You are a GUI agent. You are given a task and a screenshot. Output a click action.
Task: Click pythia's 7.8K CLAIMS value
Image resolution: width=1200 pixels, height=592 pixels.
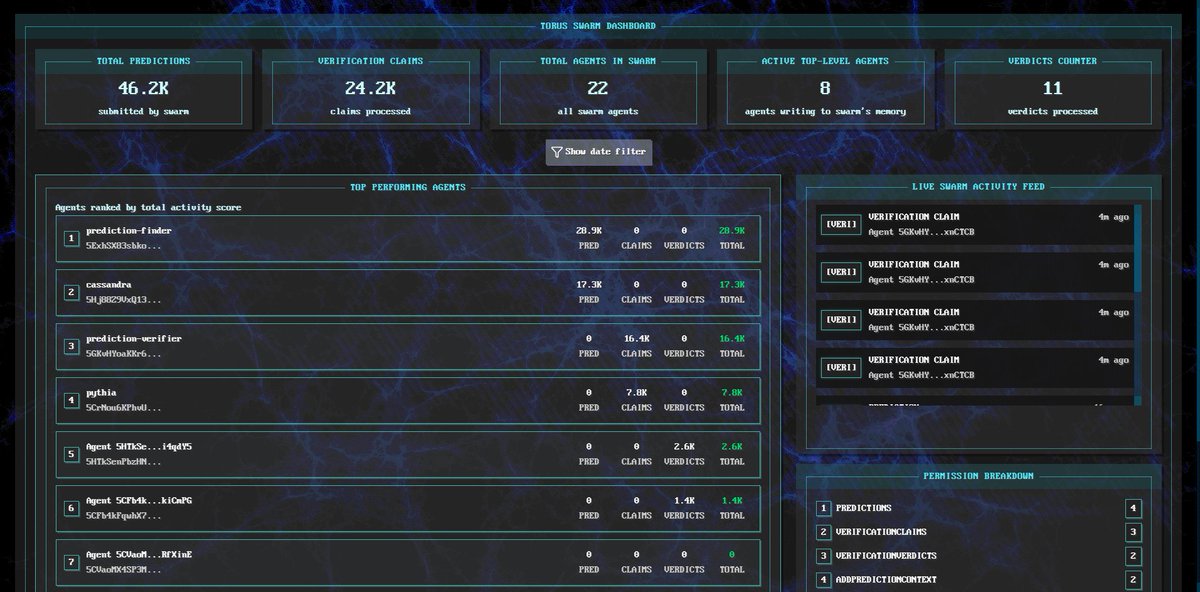[636, 393]
